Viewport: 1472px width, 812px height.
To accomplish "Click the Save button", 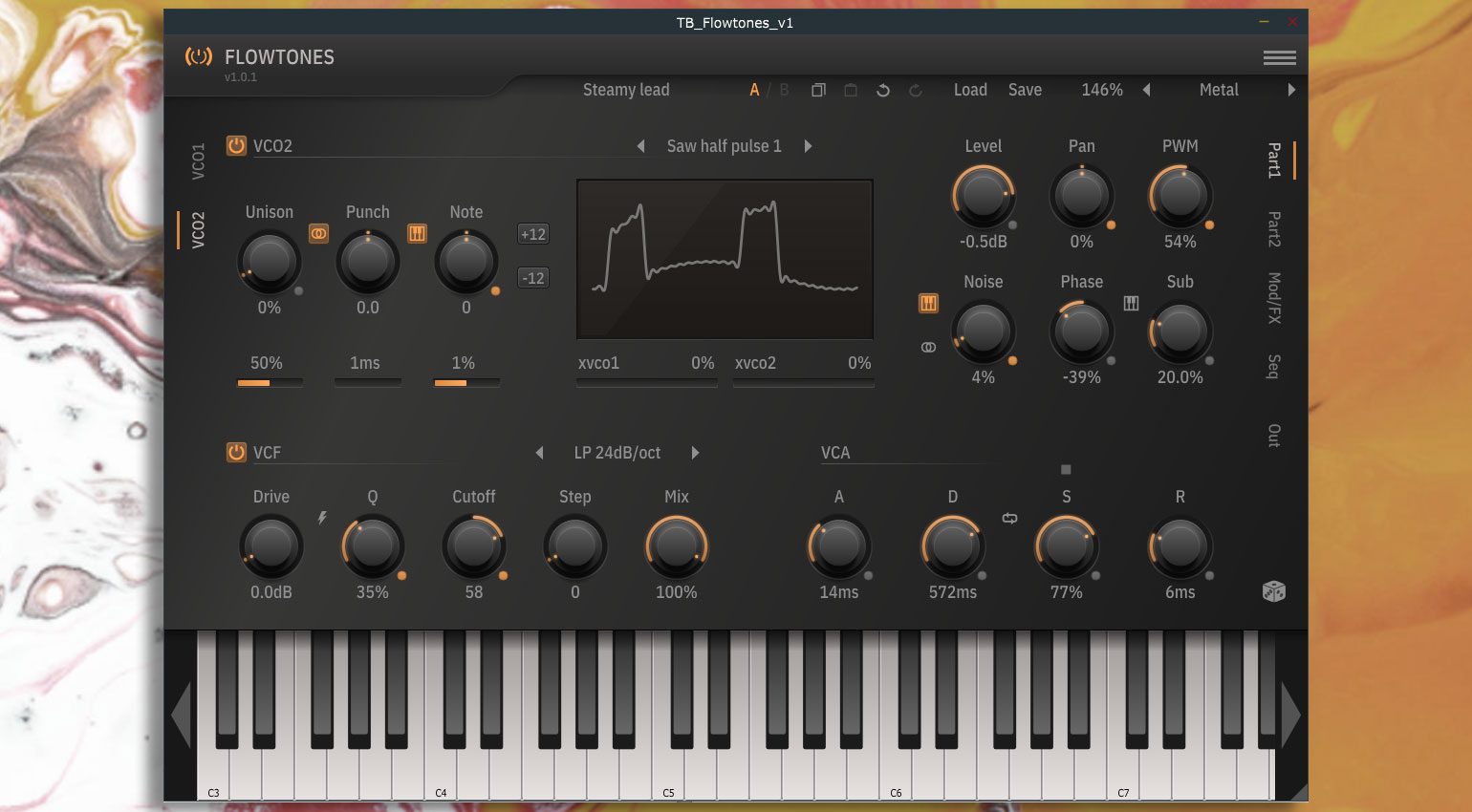I will [x=1025, y=90].
